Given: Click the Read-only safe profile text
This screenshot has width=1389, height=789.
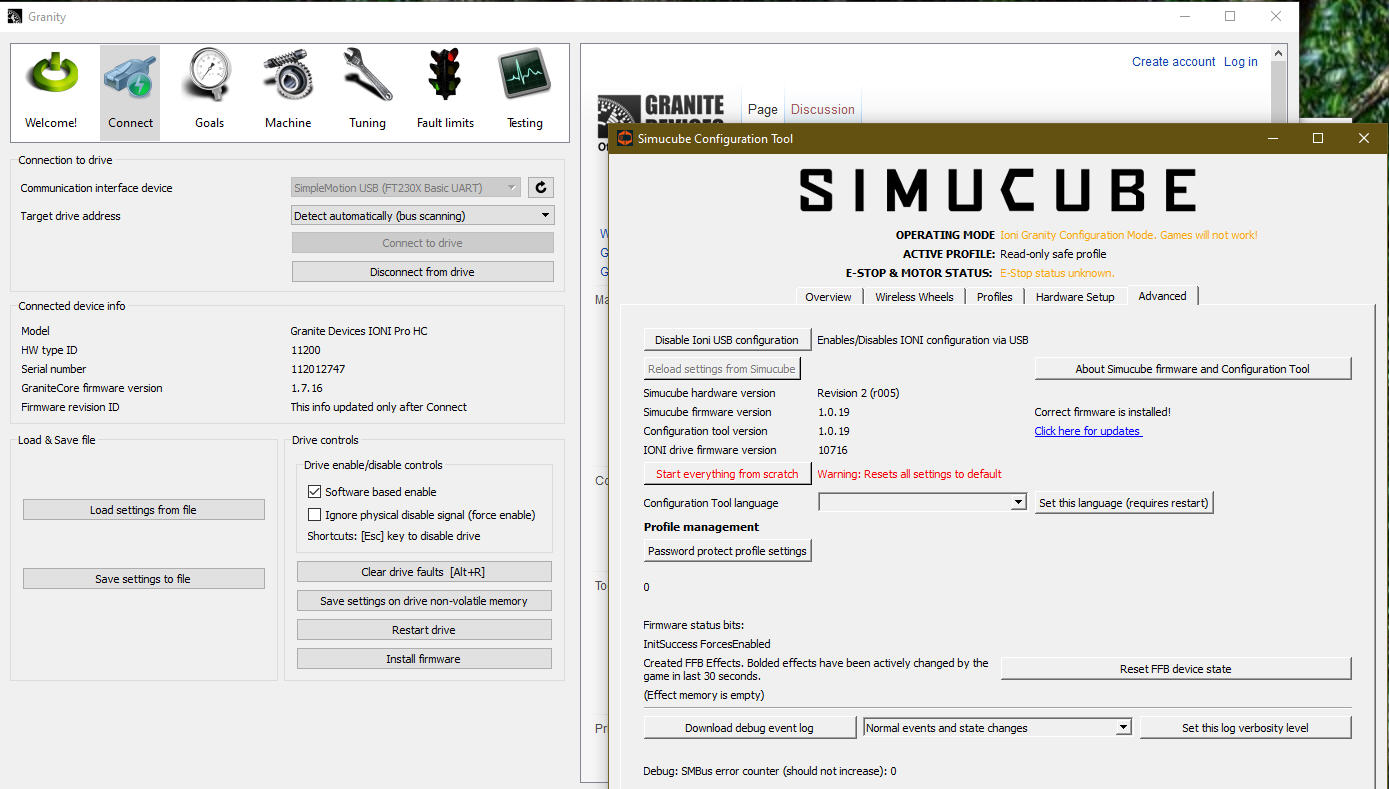Looking at the screenshot, I should click(1053, 254).
